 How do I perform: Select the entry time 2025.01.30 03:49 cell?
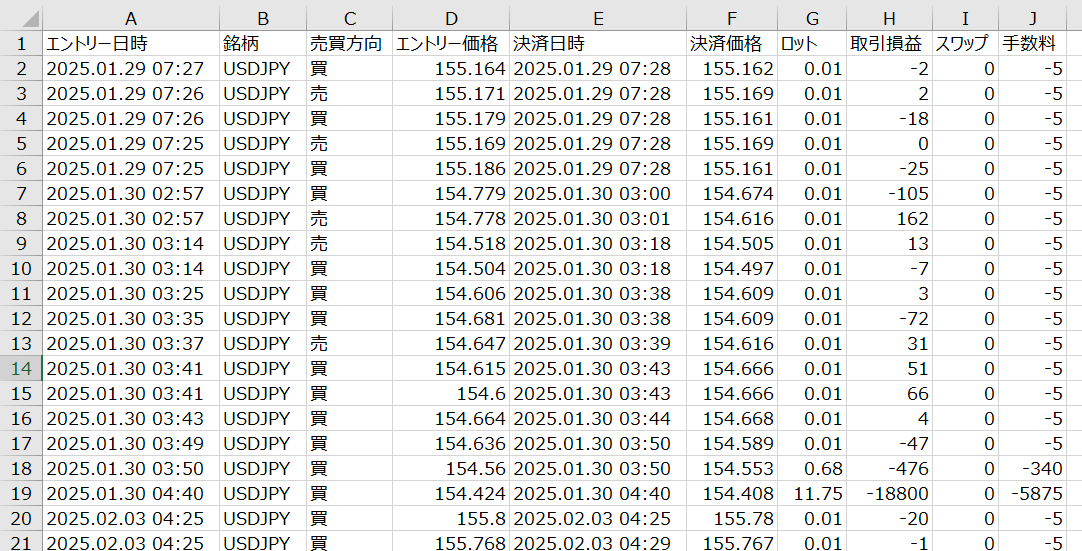click(130, 443)
